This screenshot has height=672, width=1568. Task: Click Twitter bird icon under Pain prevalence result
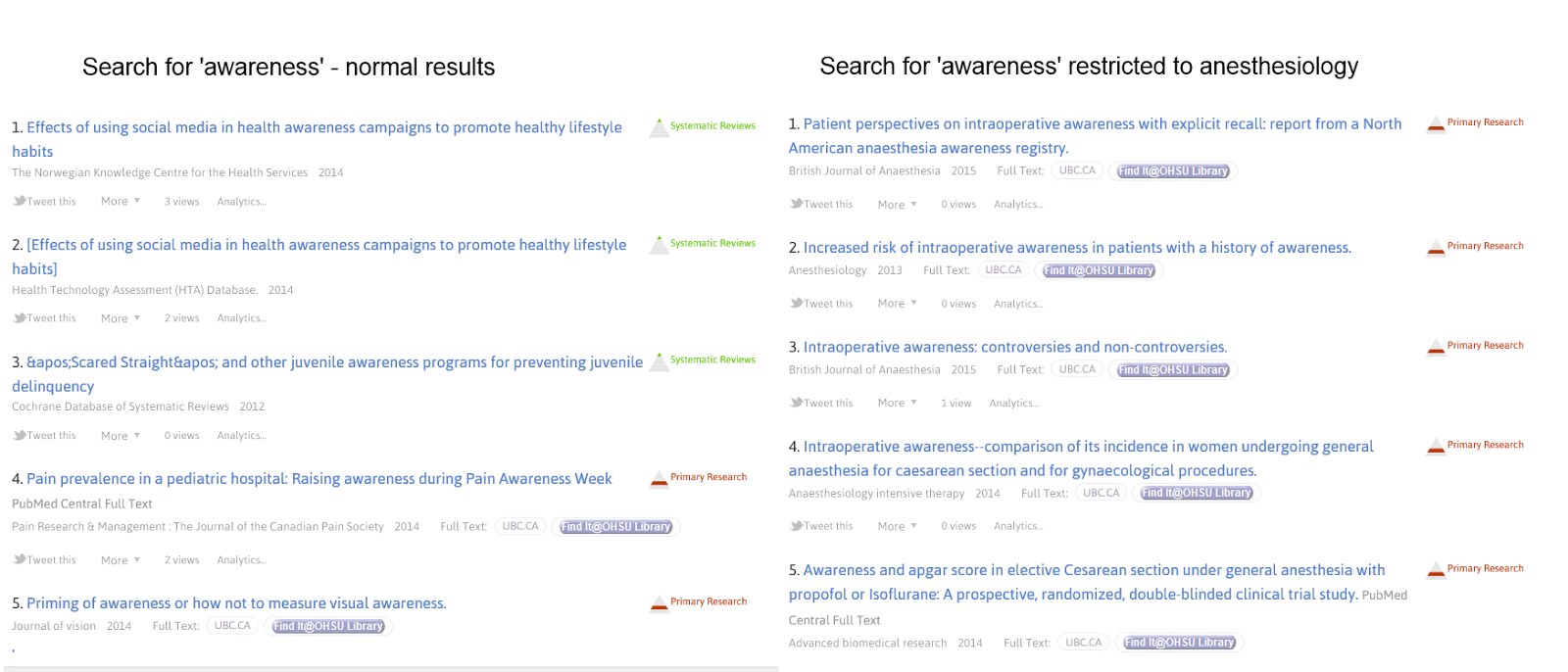20,559
